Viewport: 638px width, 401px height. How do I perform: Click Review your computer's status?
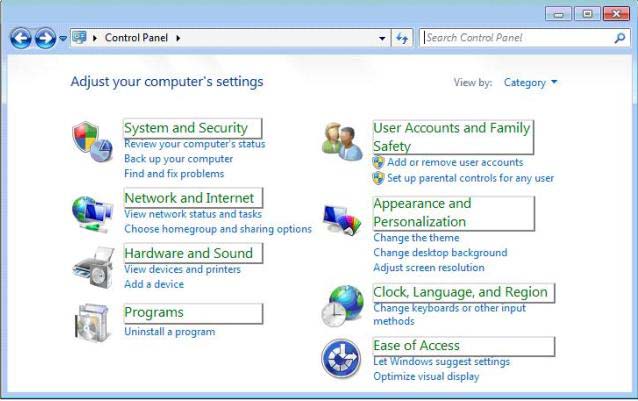[194, 144]
